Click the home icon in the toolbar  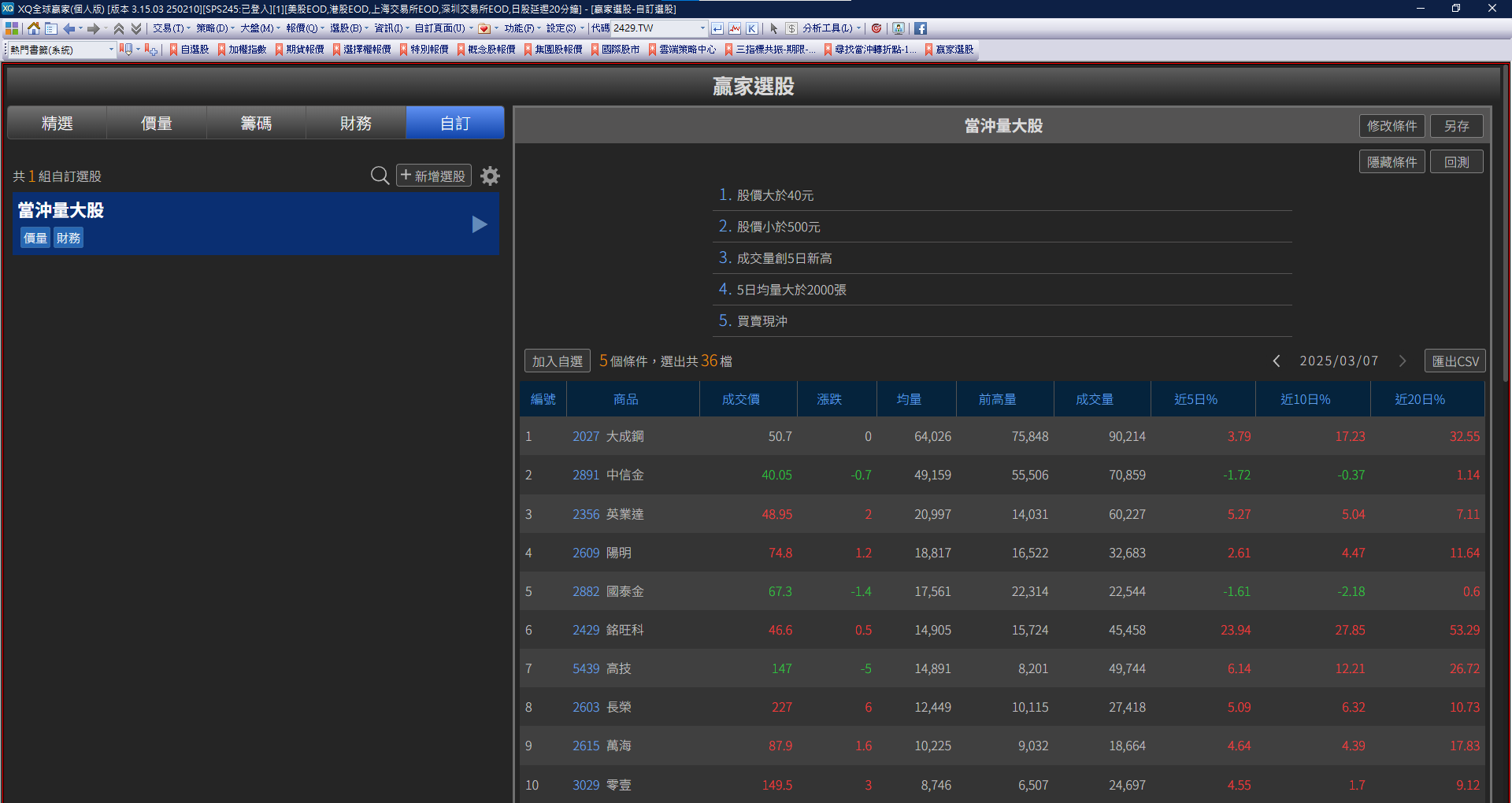click(x=33, y=28)
